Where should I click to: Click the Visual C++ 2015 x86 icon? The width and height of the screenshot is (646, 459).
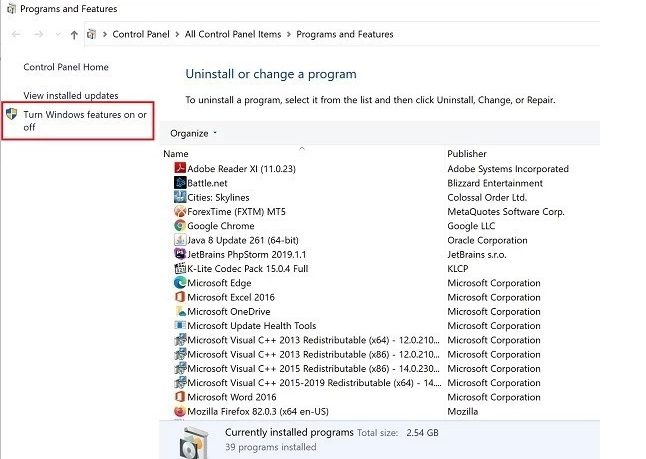tap(180, 368)
